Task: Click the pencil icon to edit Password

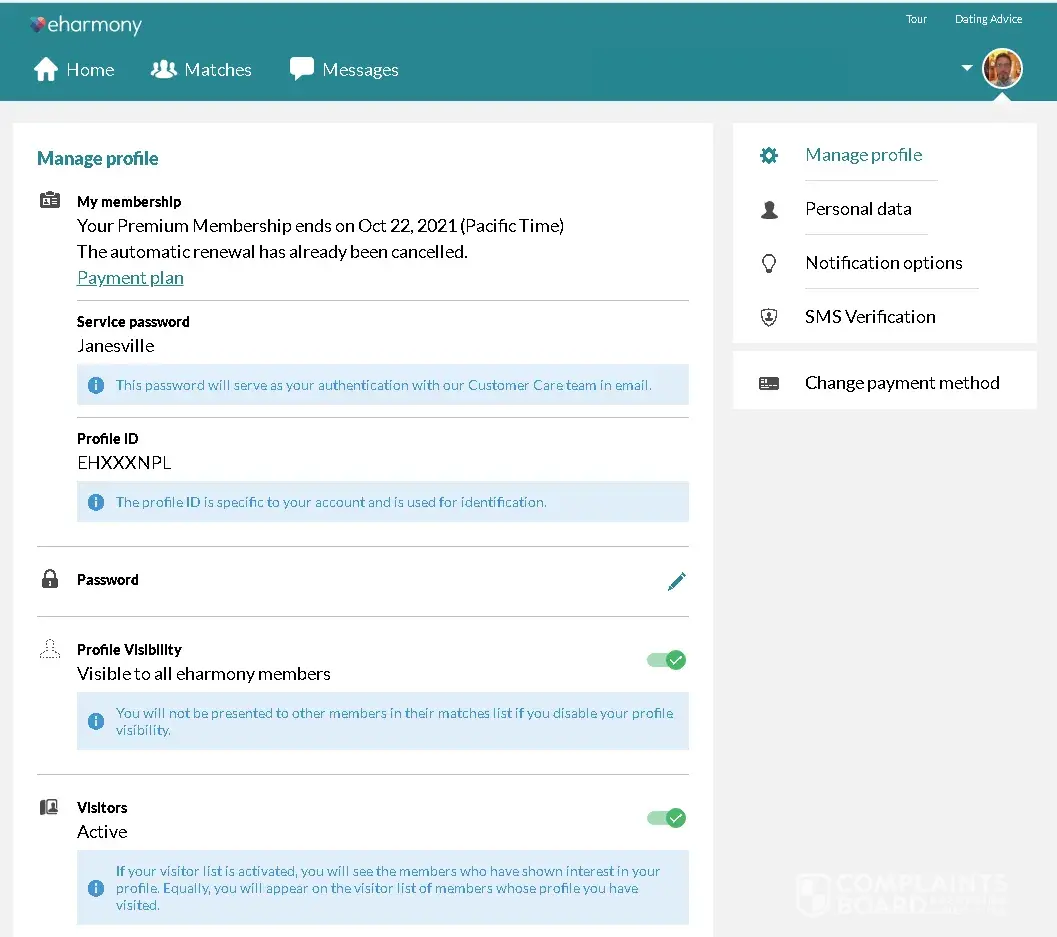Action: pos(677,581)
